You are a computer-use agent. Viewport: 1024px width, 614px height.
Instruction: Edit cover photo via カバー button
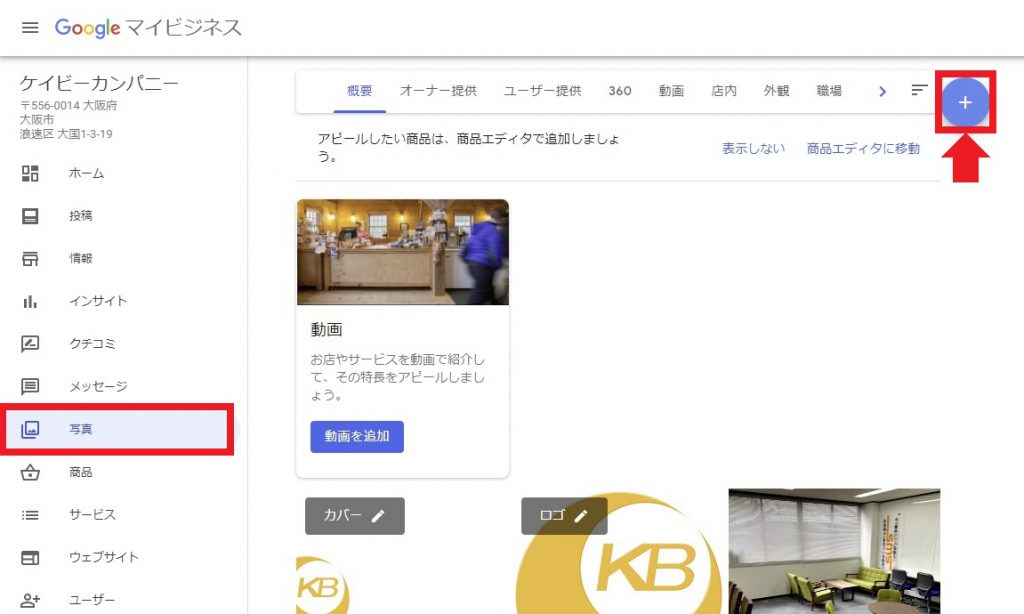click(355, 516)
